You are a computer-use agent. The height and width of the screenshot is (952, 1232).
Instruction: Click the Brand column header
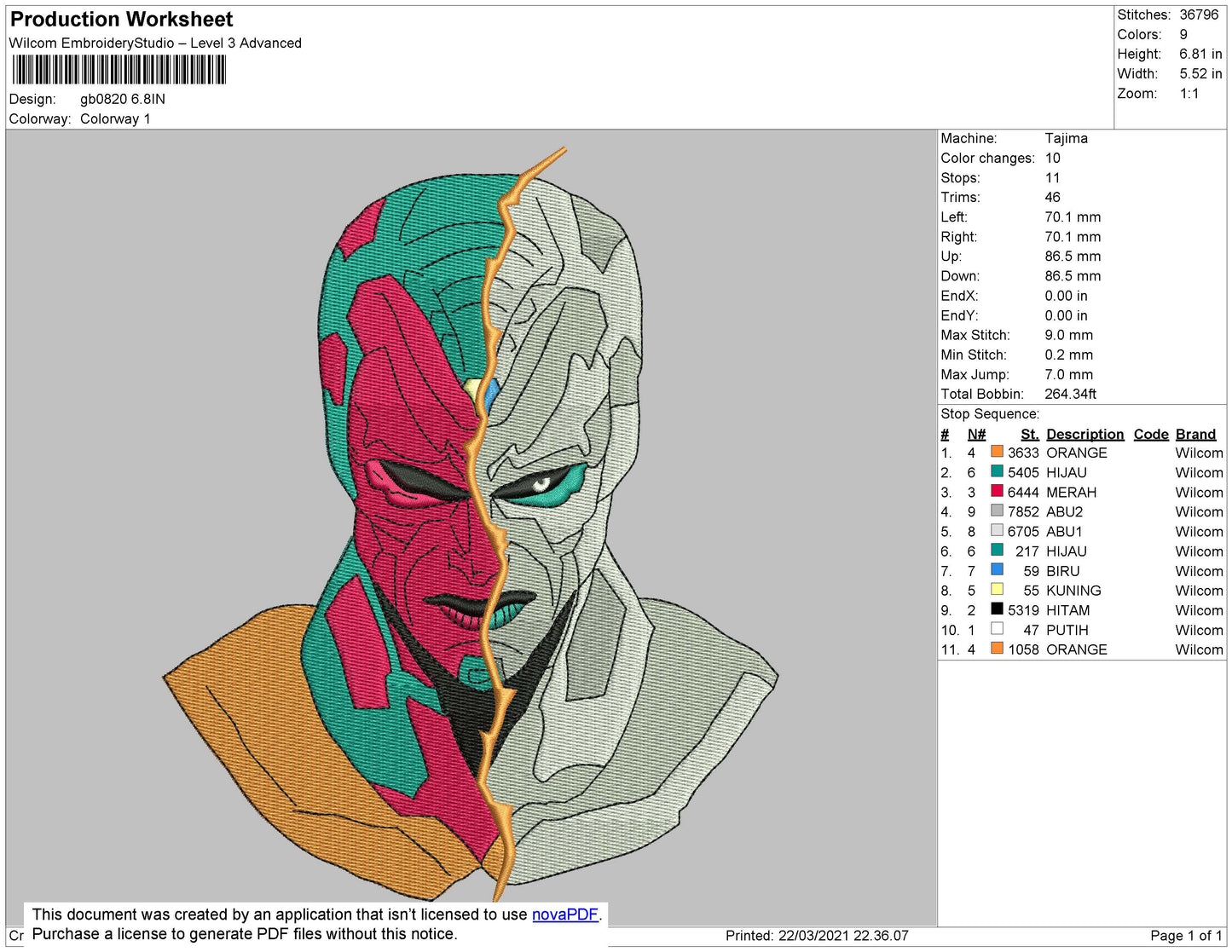(1196, 434)
